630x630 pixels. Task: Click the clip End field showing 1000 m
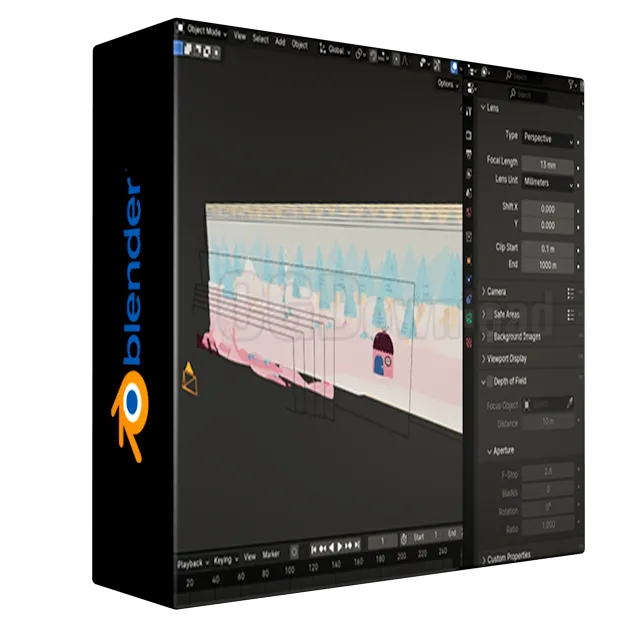coord(547,265)
